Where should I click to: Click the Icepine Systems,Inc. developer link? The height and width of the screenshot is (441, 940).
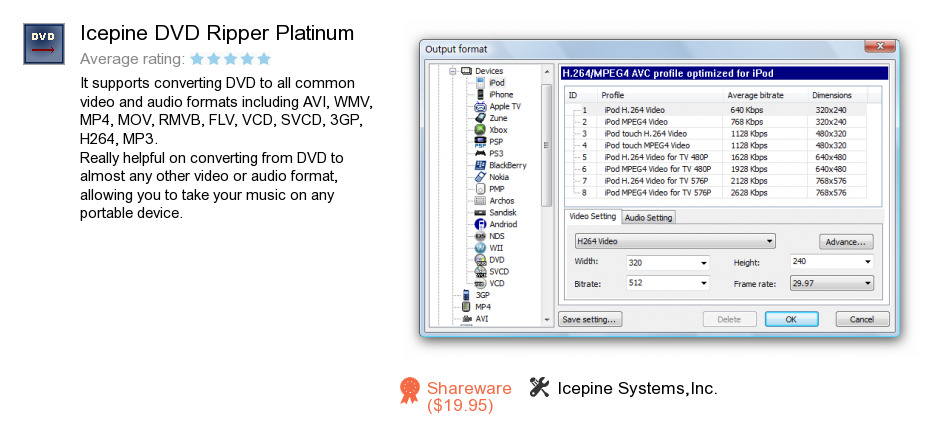pos(637,388)
